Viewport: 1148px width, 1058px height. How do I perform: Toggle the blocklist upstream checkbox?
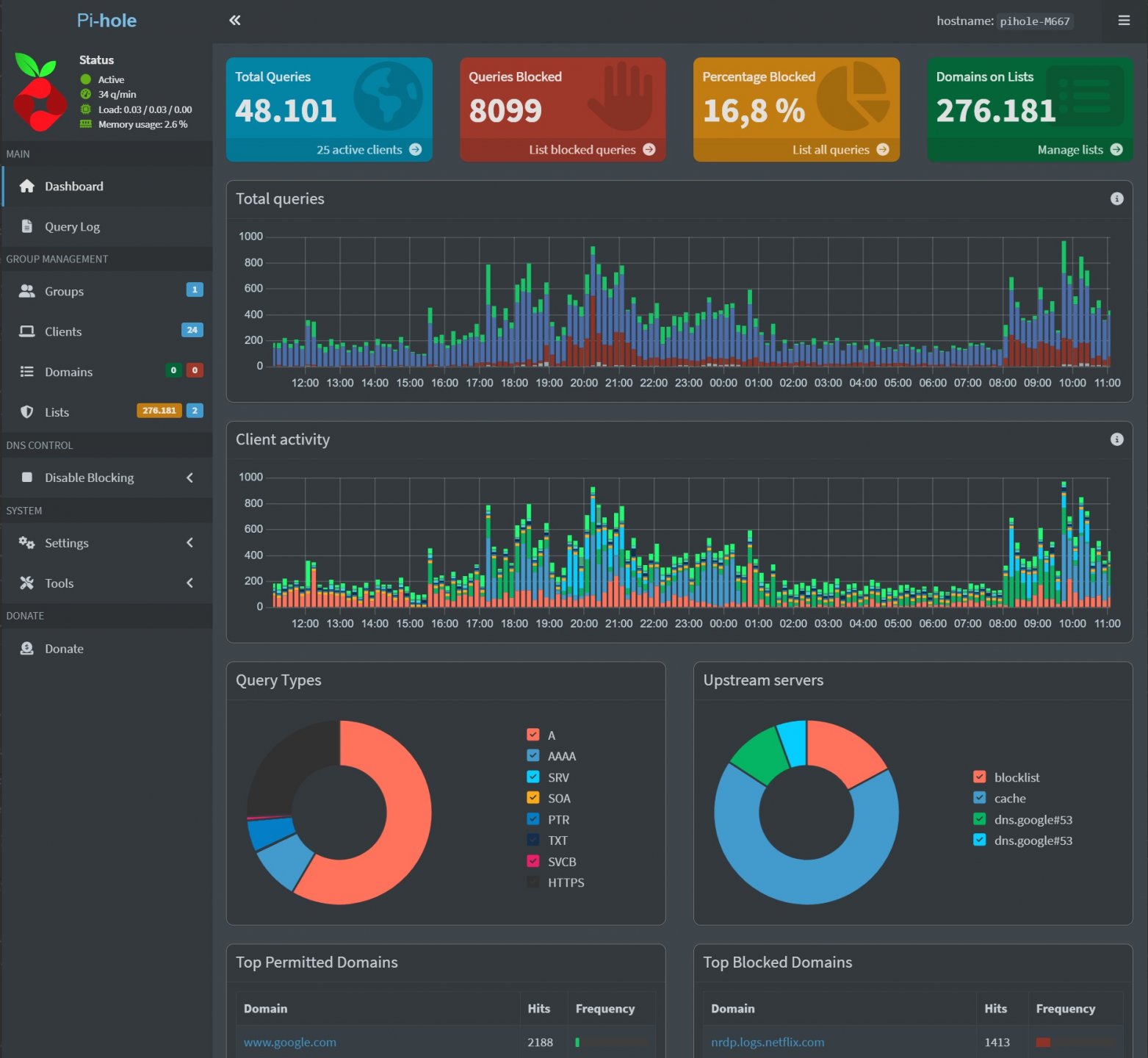point(980,777)
